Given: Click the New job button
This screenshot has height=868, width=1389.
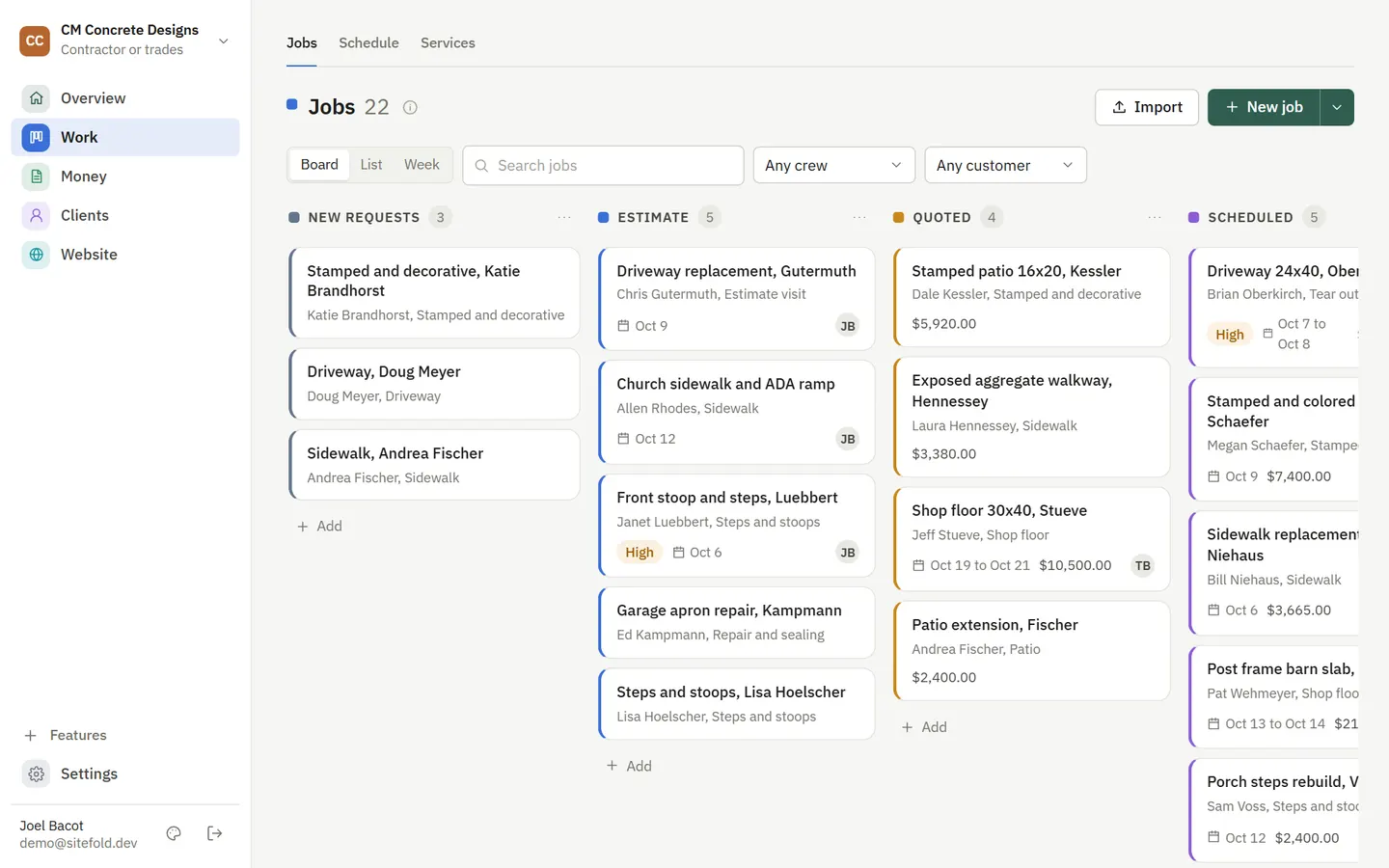Looking at the screenshot, I should [1264, 107].
